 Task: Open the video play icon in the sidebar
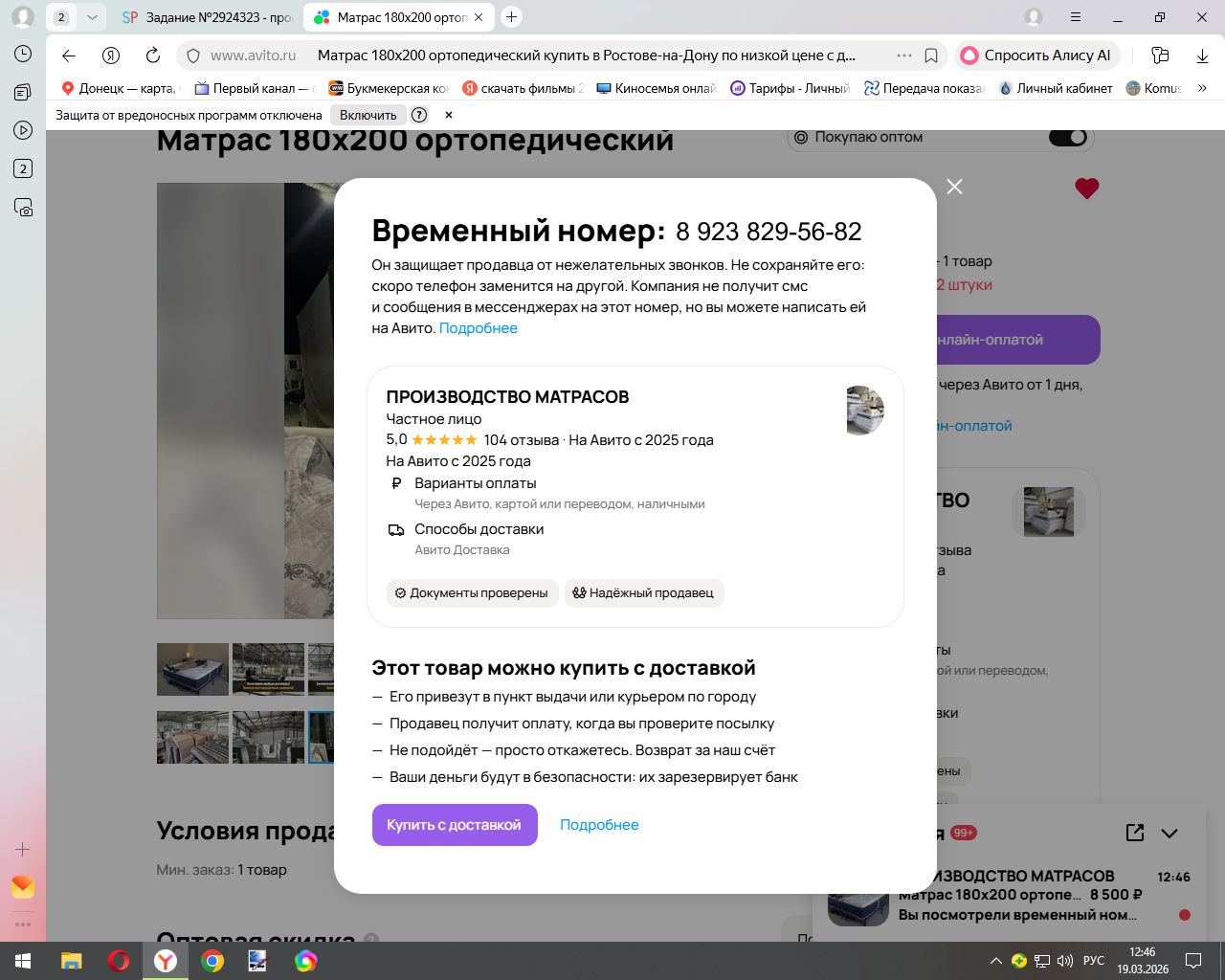point(23,130)
